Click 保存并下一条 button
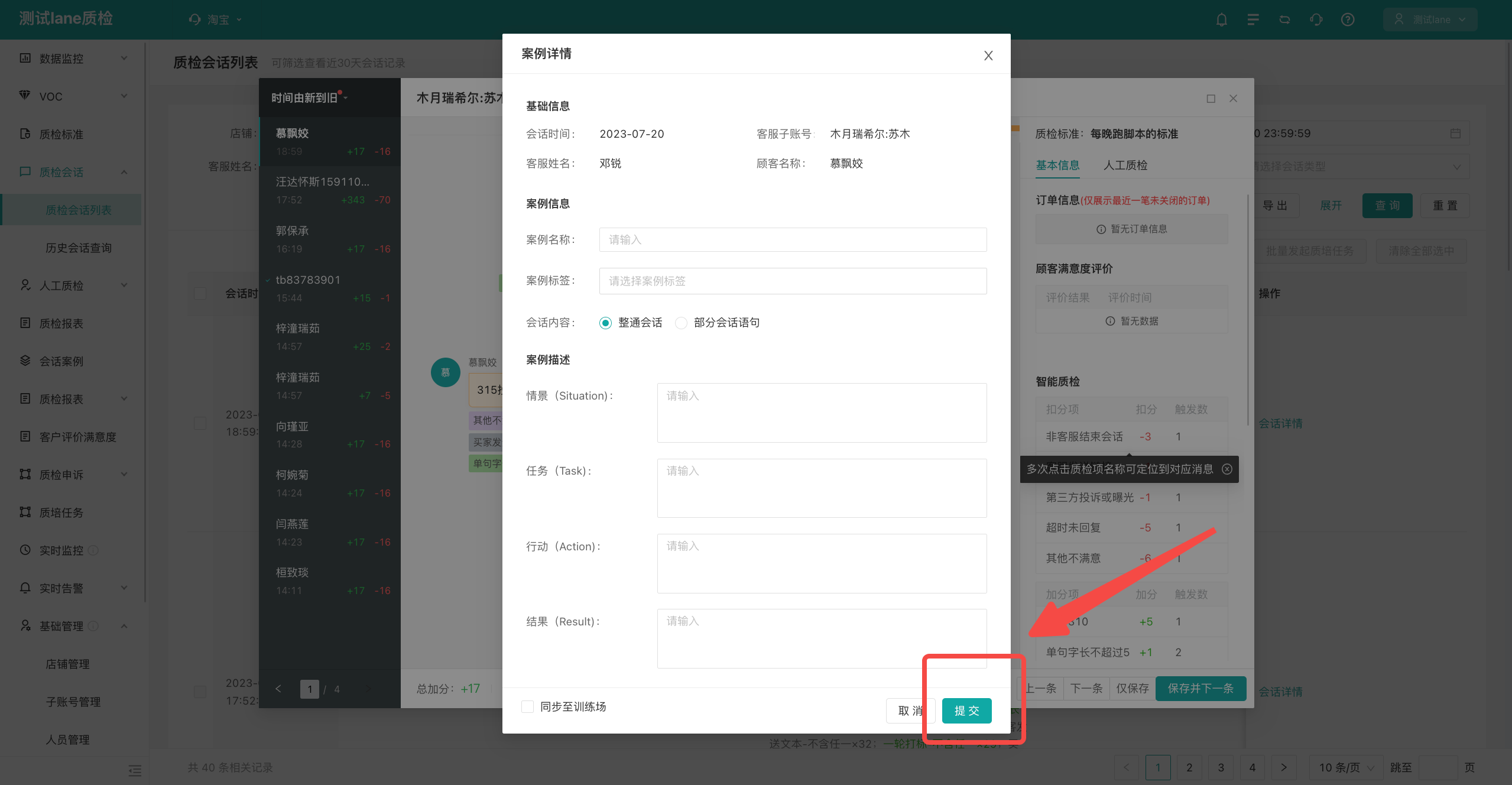This screenshot has height=785, width=1512. (x=1200, y=688)
